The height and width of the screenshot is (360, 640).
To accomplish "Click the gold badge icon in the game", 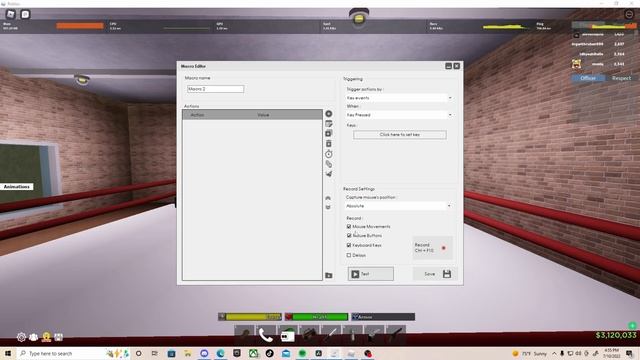I will [x=47, y=337].
